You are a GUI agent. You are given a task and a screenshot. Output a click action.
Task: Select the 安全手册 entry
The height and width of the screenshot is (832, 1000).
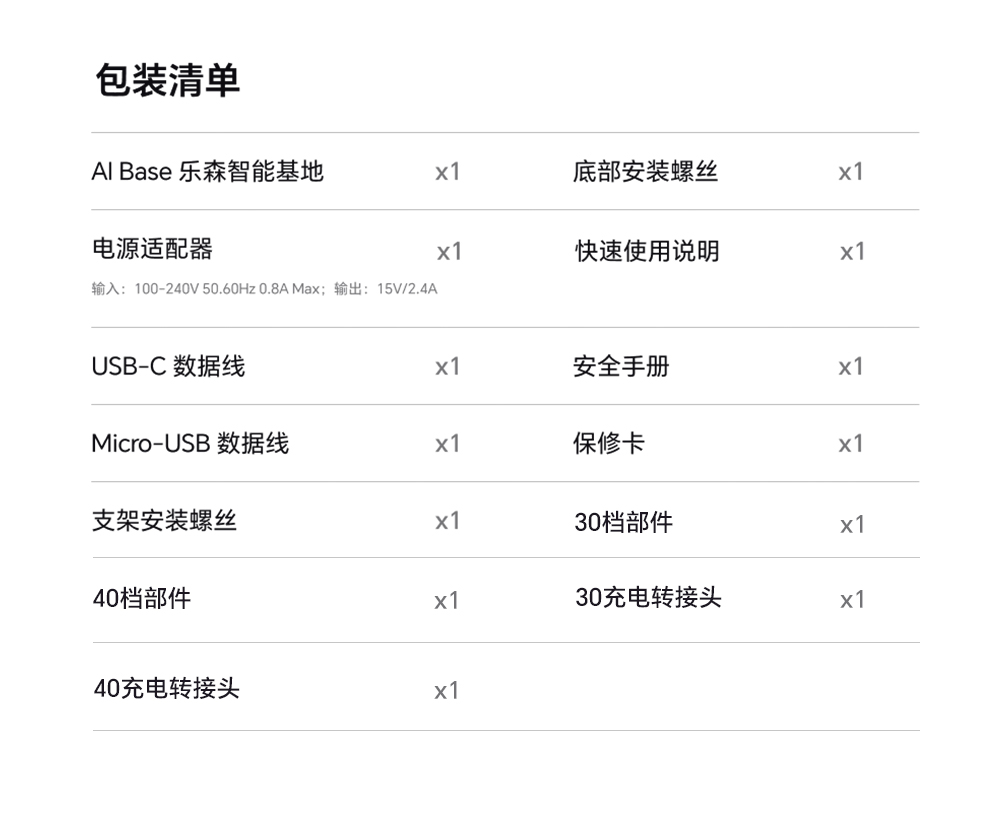coord(621,367)
